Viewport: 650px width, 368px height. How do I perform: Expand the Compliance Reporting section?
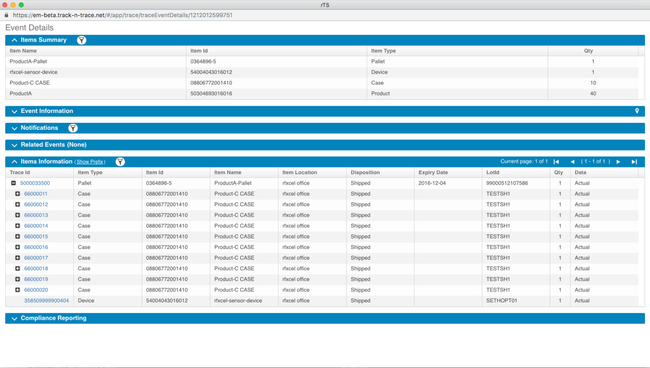tap(15, 319)
